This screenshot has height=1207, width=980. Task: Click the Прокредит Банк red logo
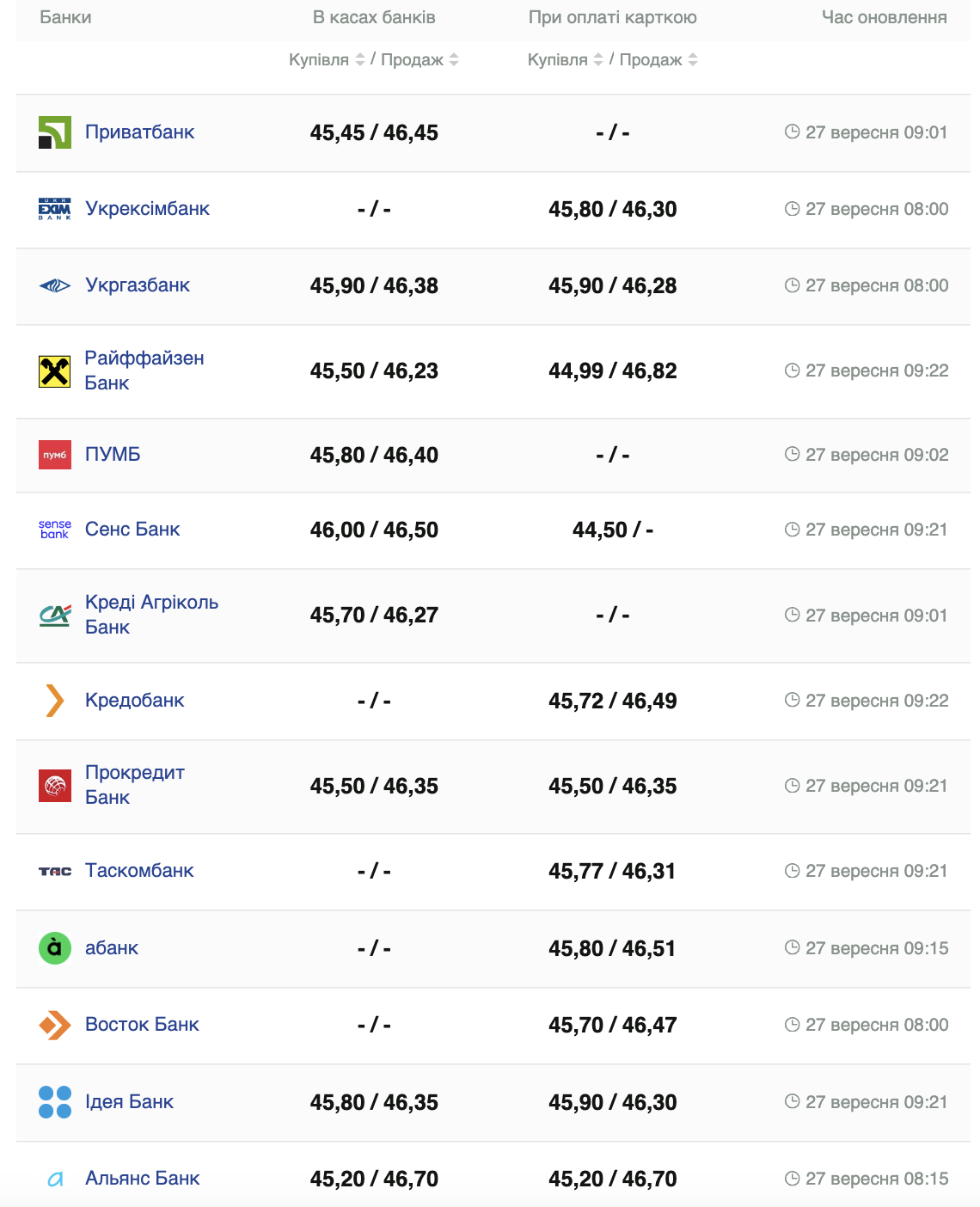pyautogui.click(x=55, y=786)
